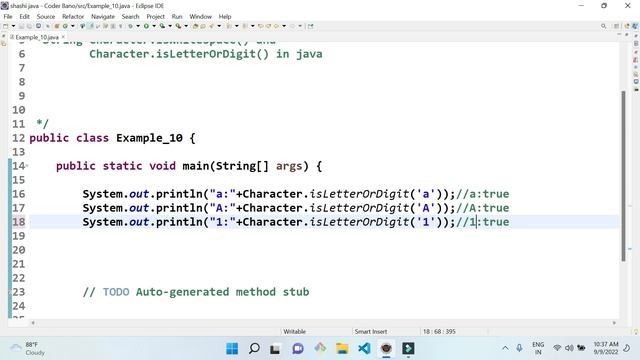
Task: Open the Help menu
Action: tap(225, 16)
